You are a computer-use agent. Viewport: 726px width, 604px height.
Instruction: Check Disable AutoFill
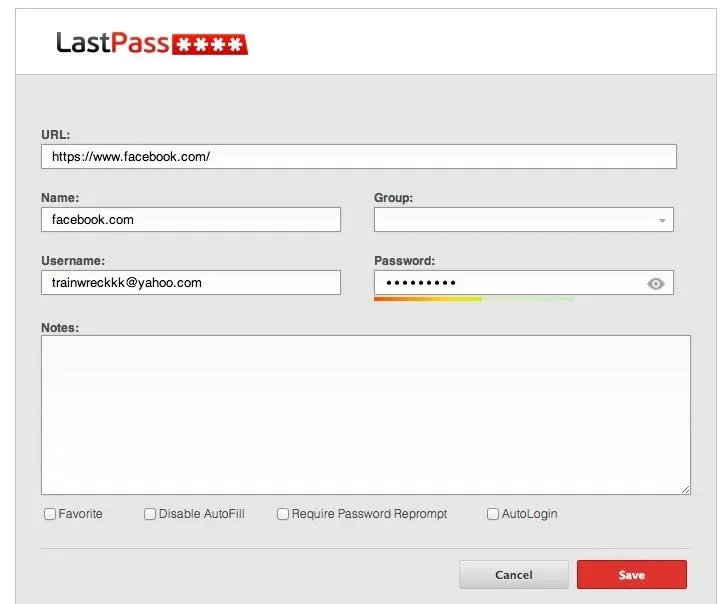(150, 514)
